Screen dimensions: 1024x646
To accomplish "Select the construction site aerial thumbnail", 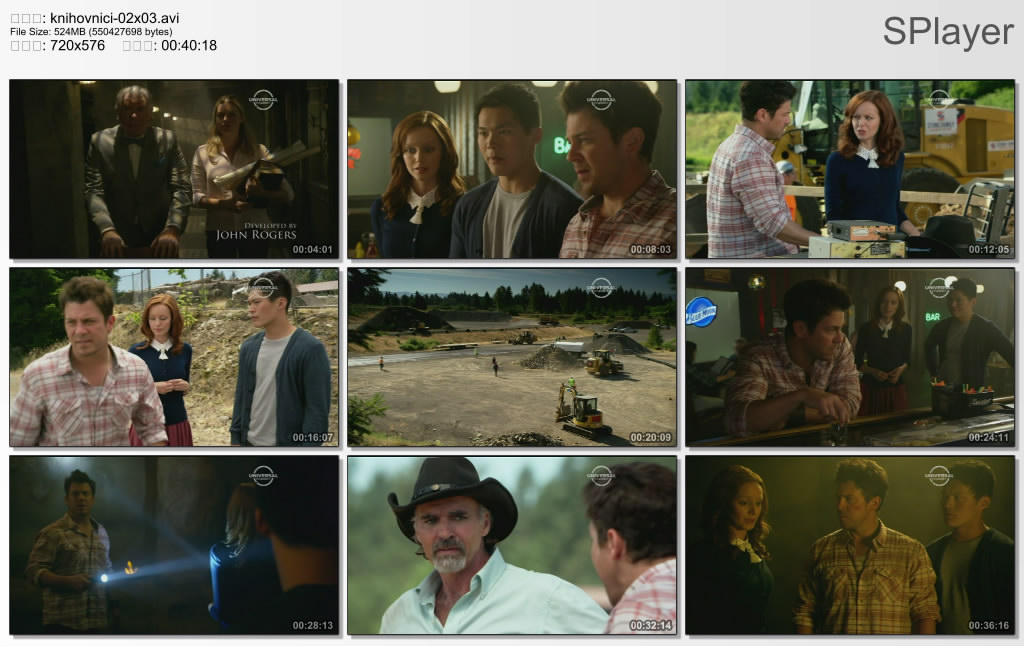I will (x=512, y=357).
